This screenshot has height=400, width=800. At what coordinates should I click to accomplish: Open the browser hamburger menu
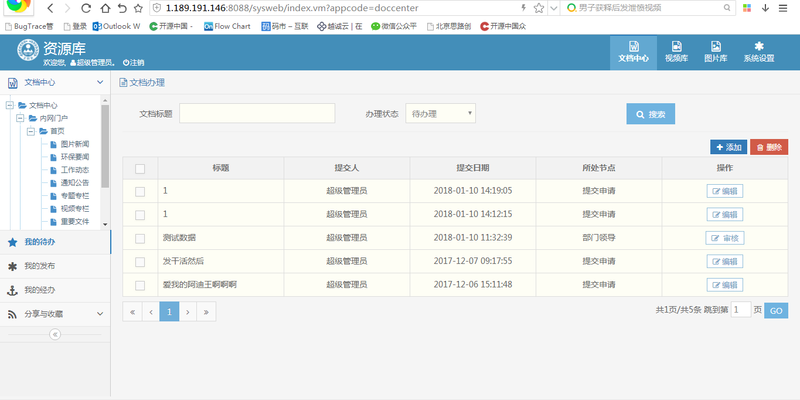[783, 8]
